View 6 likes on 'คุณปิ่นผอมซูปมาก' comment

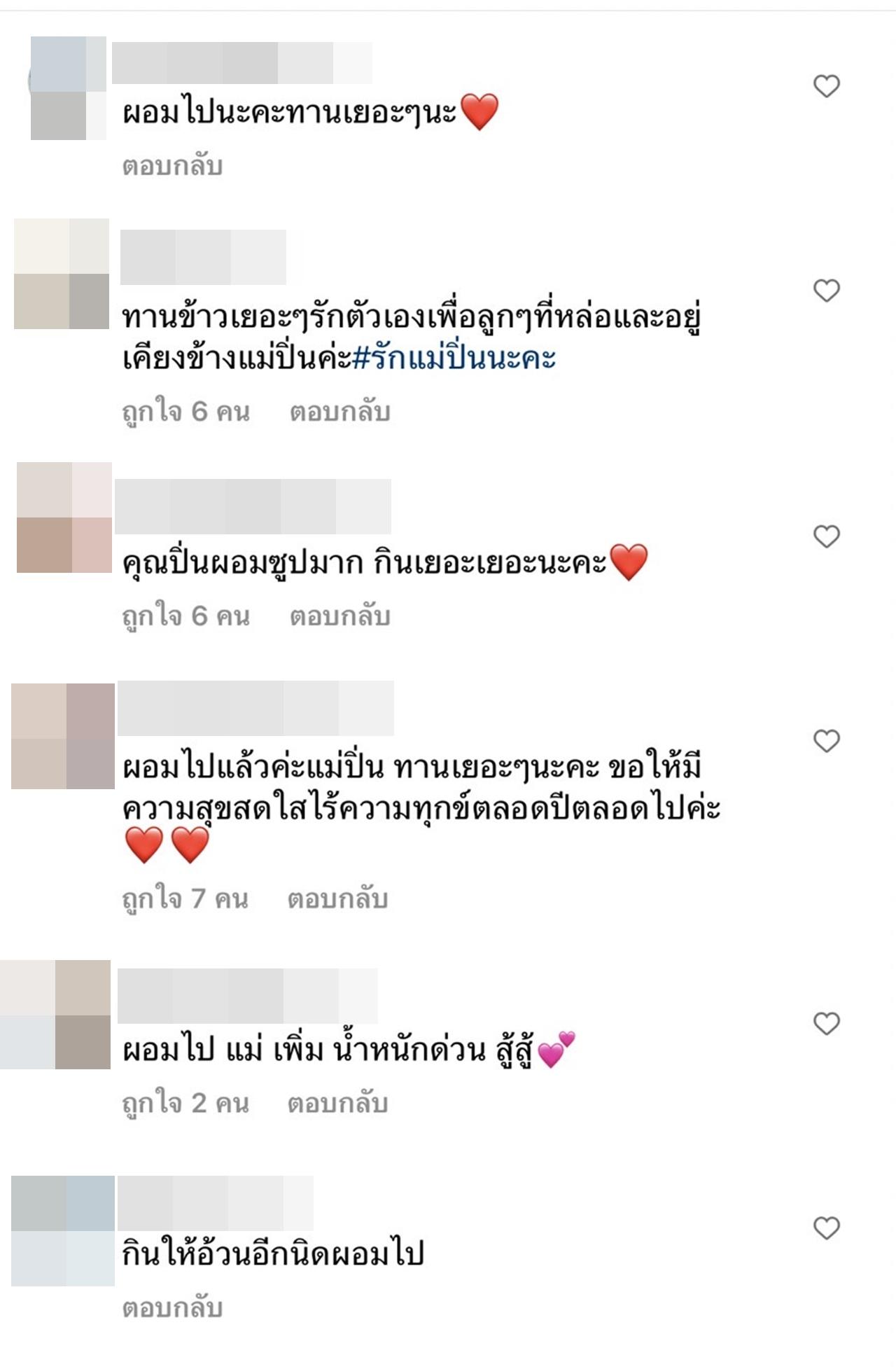[x=186, y=616]
